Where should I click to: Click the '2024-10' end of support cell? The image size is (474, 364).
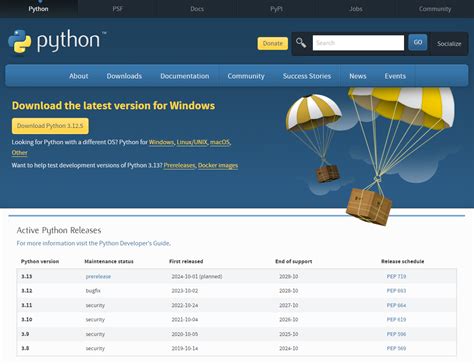[x=289, y=348]
